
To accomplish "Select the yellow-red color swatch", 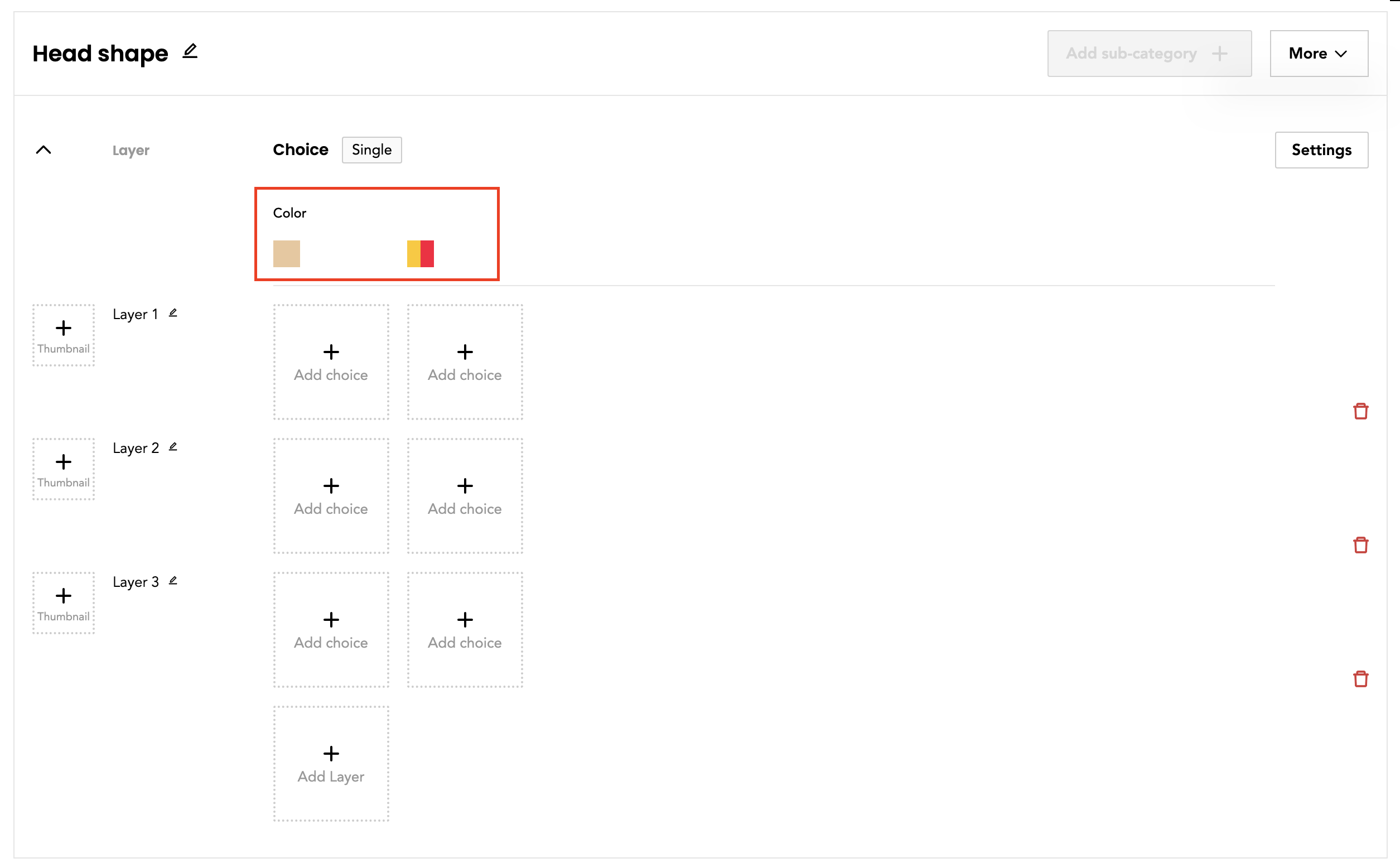I will click(x=420, y=254).
